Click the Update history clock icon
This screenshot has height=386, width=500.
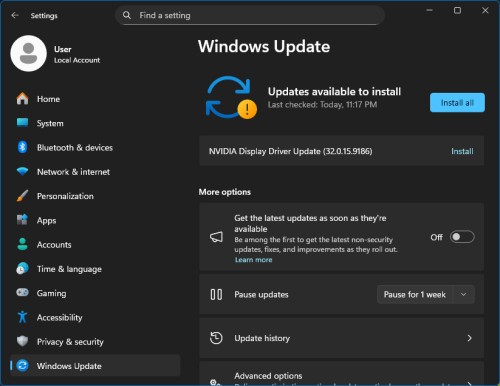[x=216, y=338]
